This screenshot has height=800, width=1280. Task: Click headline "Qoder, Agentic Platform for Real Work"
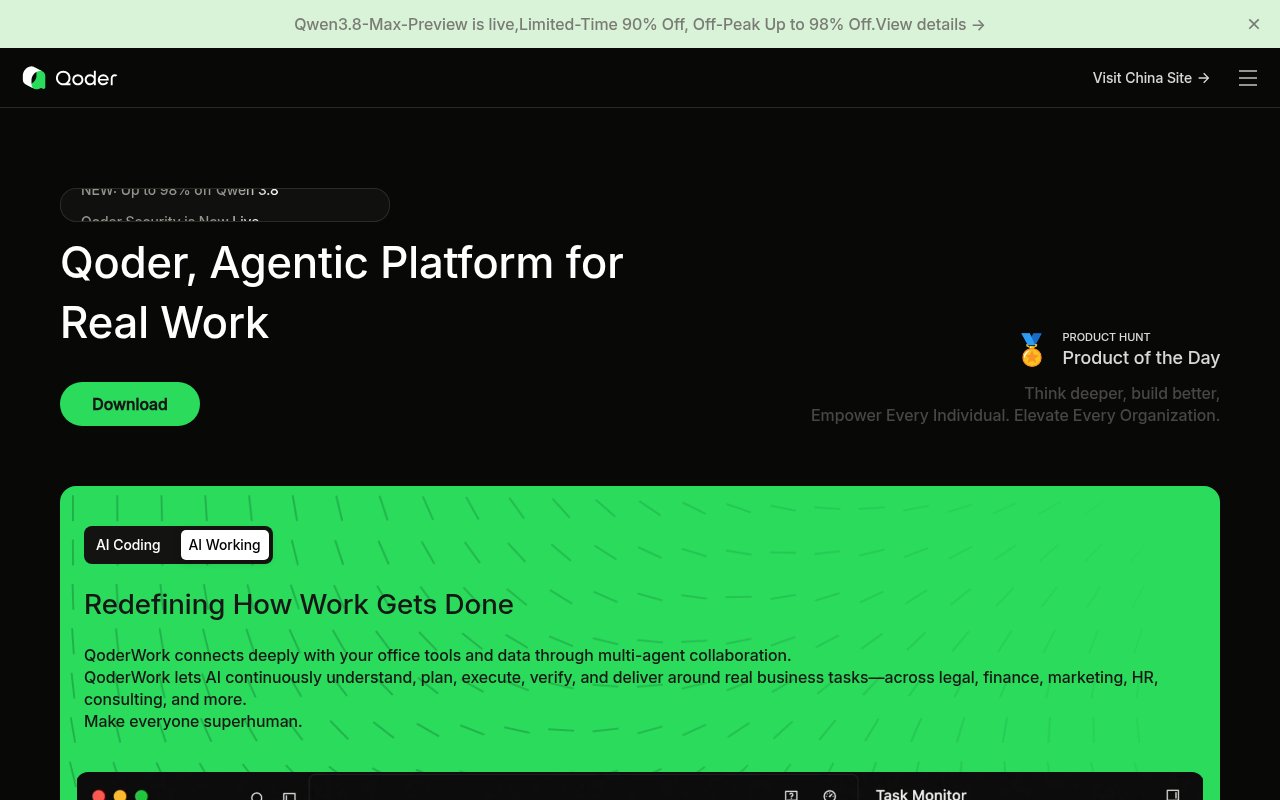click(x=342, y=293)
